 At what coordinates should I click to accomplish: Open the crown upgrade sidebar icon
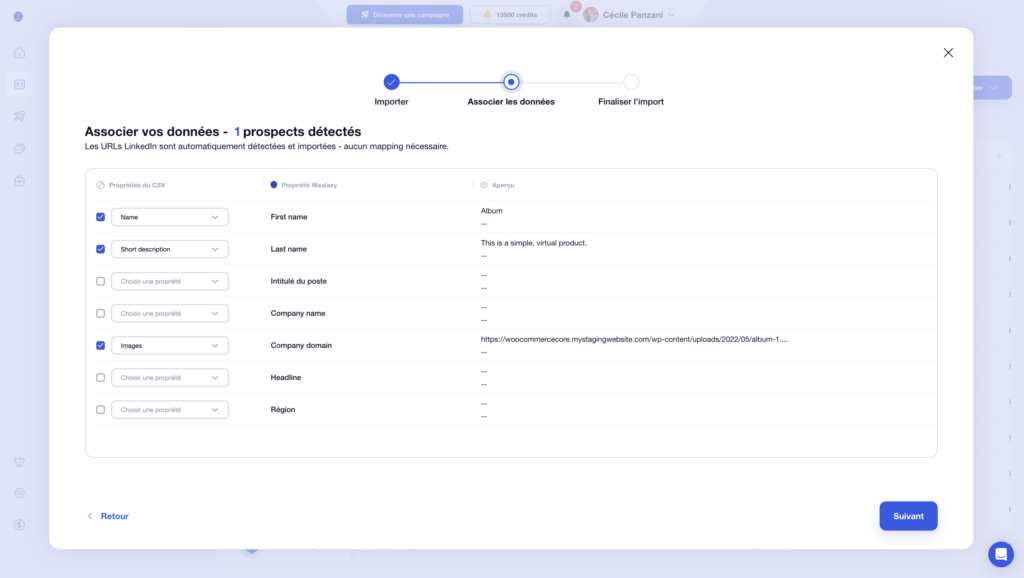[20, 461]
